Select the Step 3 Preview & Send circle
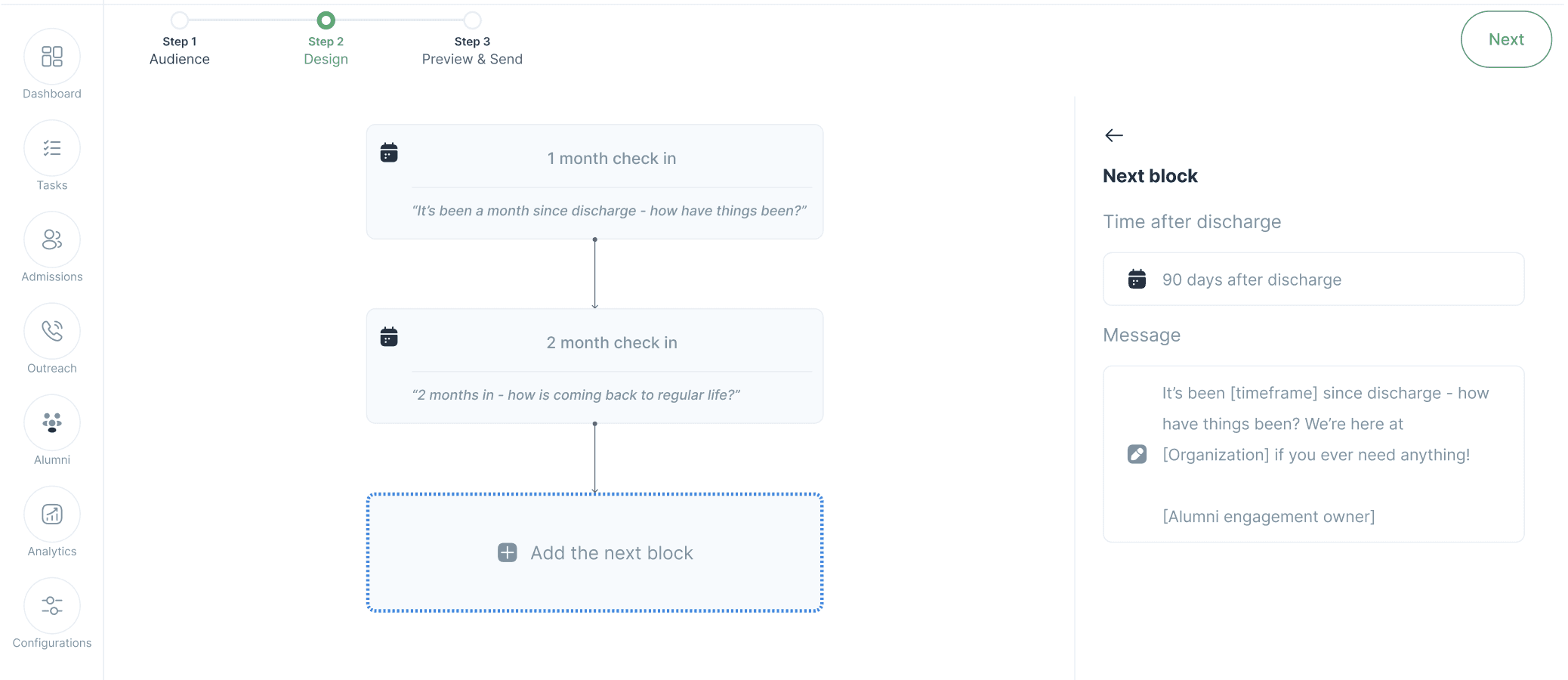This screenshot has height=680, width=1568. coord(472,20)
